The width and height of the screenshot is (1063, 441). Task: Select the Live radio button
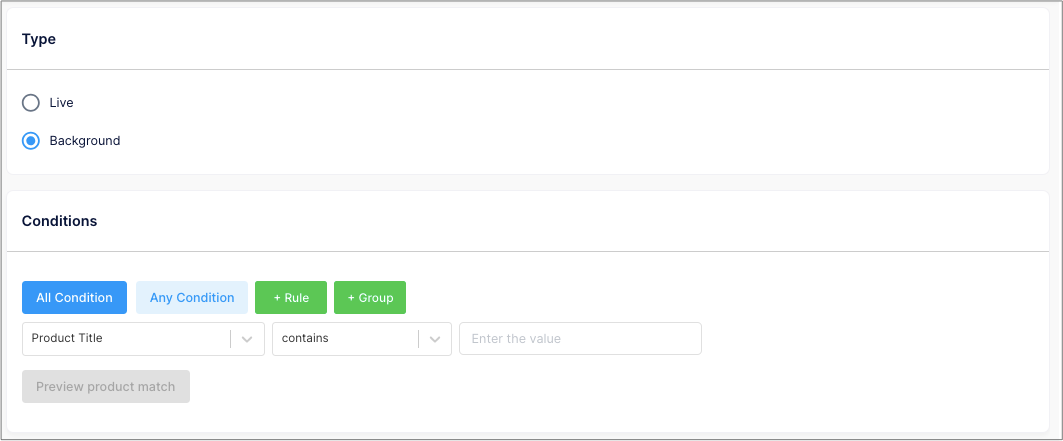coord(31,103)
